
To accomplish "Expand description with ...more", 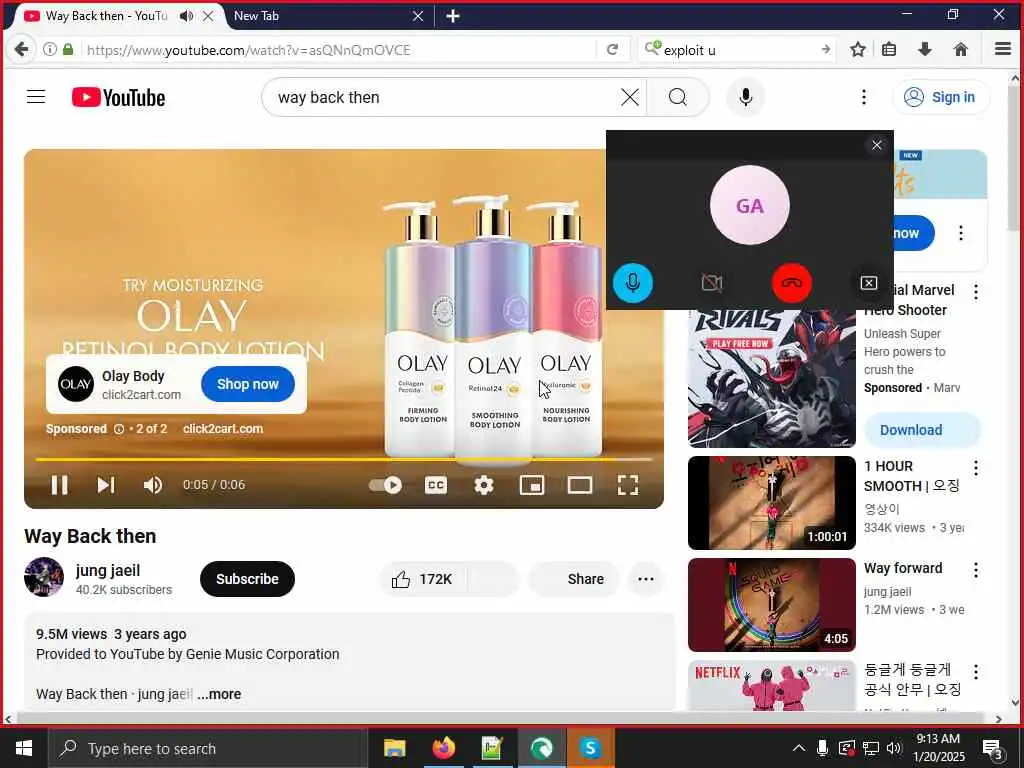I will point(219,694).
